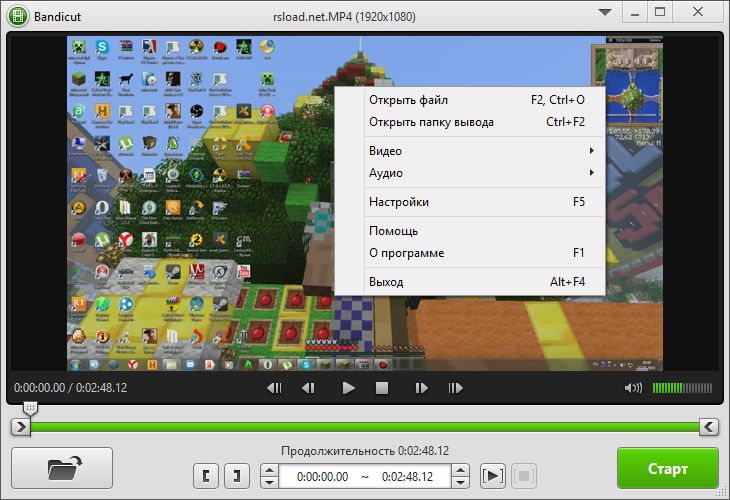Step back one frame

(x=308, y=388)
